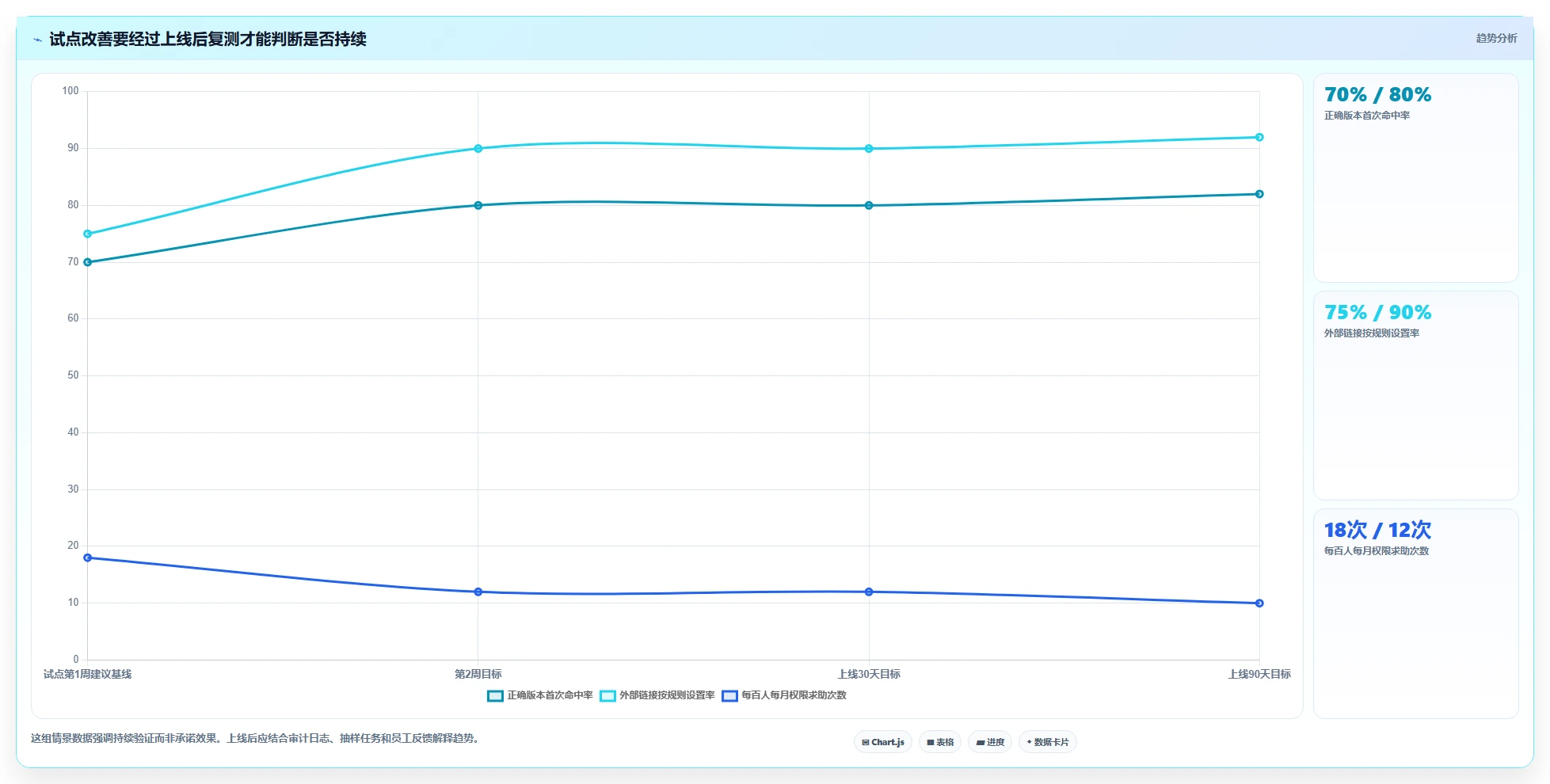Click the footnote starting 这组情景数据强调持续验证
This screenshot has height=784, width=1550.
(255, 738)
